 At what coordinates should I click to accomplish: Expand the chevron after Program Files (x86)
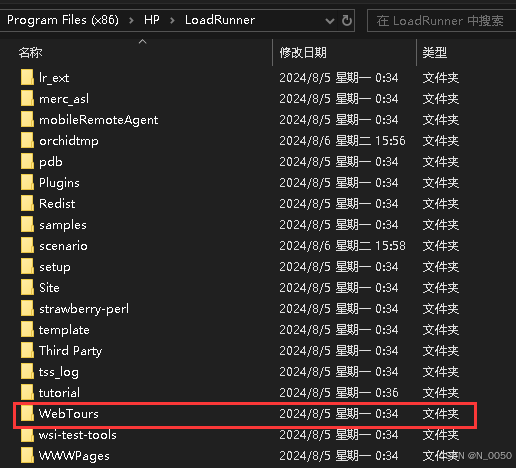click(x=131, y=21)
